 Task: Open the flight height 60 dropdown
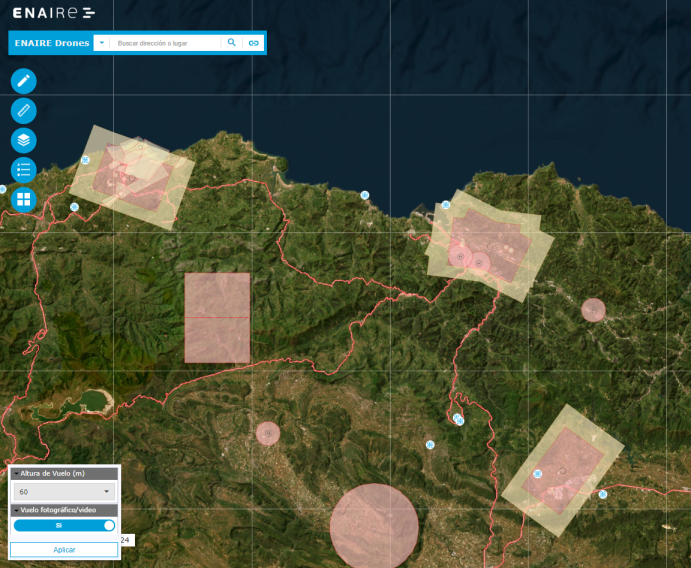[x=64, y=491]
